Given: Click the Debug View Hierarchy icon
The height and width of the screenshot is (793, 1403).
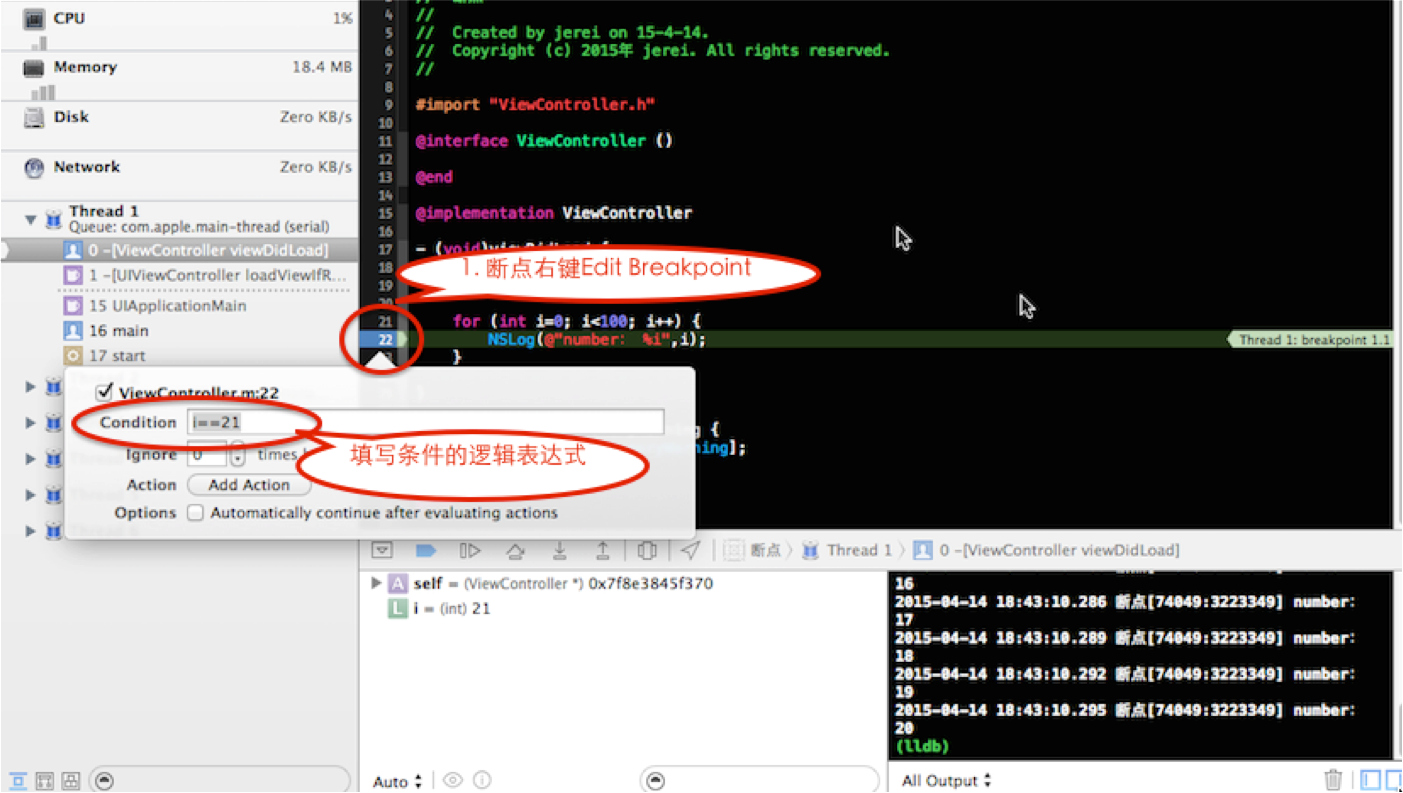Looking at the screenshot, I should tap(647, 550).
